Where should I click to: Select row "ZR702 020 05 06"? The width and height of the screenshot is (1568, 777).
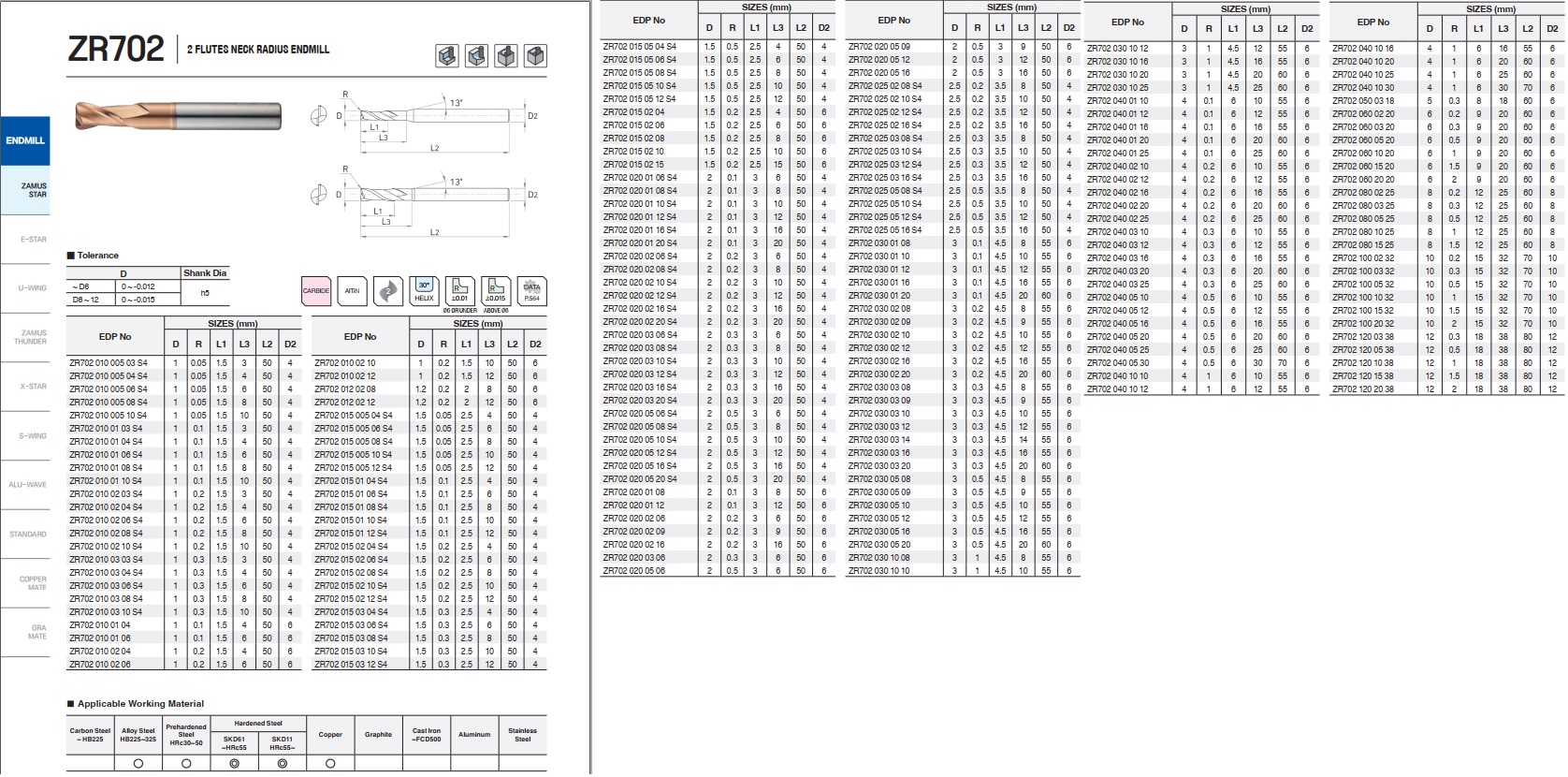(x=718, y=570)
